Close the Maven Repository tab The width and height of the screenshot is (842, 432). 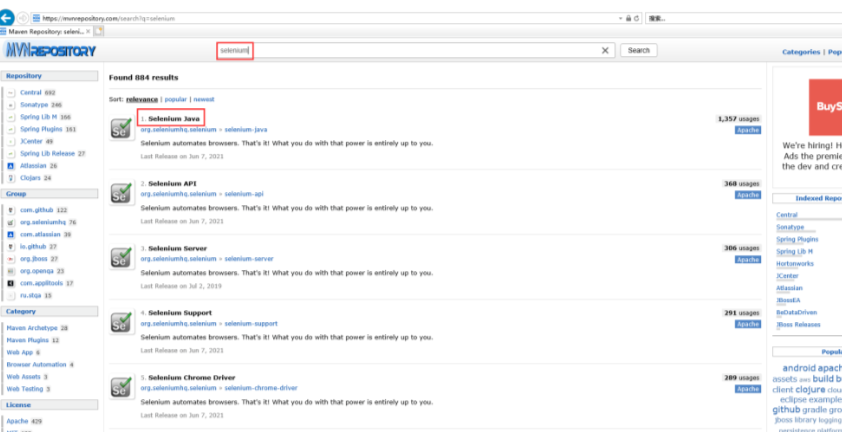pyautogui.click(x=89, y=32)
